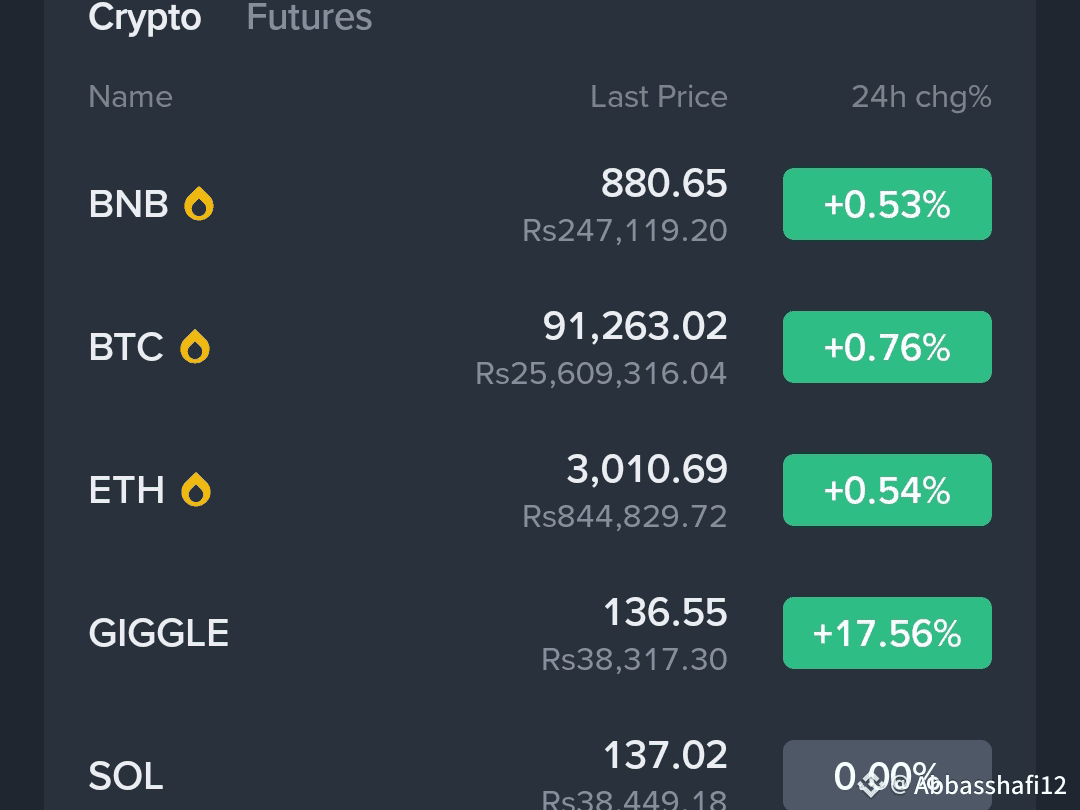1080x810 pixels.
Task: Select the Crypto tab
Action: 145,17
